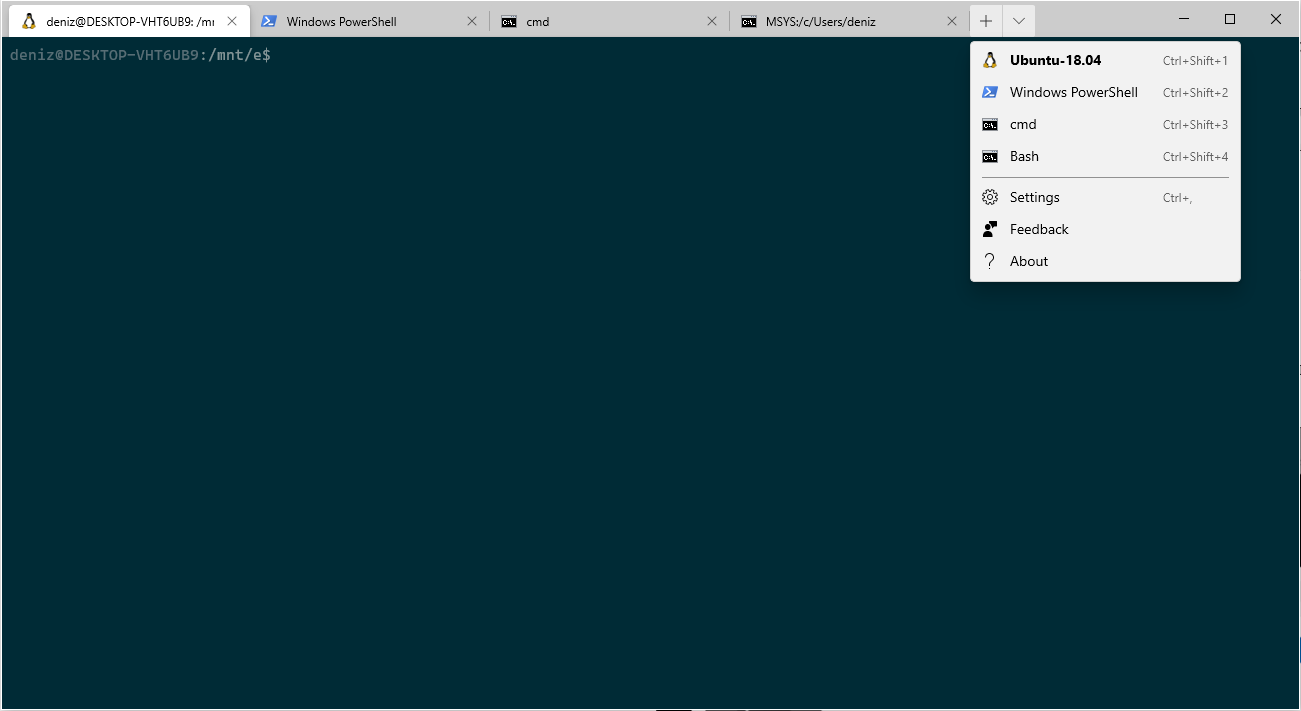Click the Ctrl+Shift+2 shortcut label
This screenshot has width=1301, height=711.
(1195, 93)
